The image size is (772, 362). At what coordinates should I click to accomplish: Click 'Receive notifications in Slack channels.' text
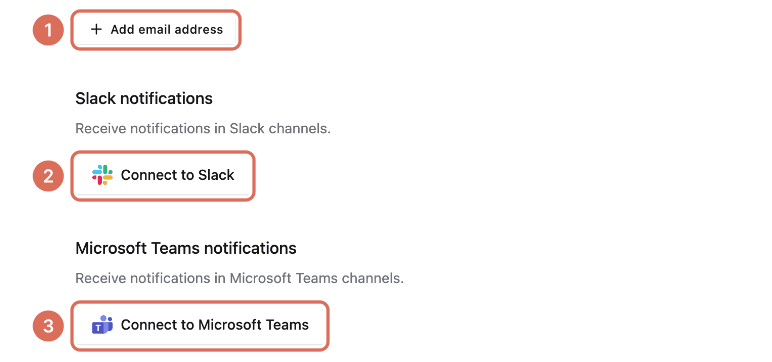[x=203, y=129]
